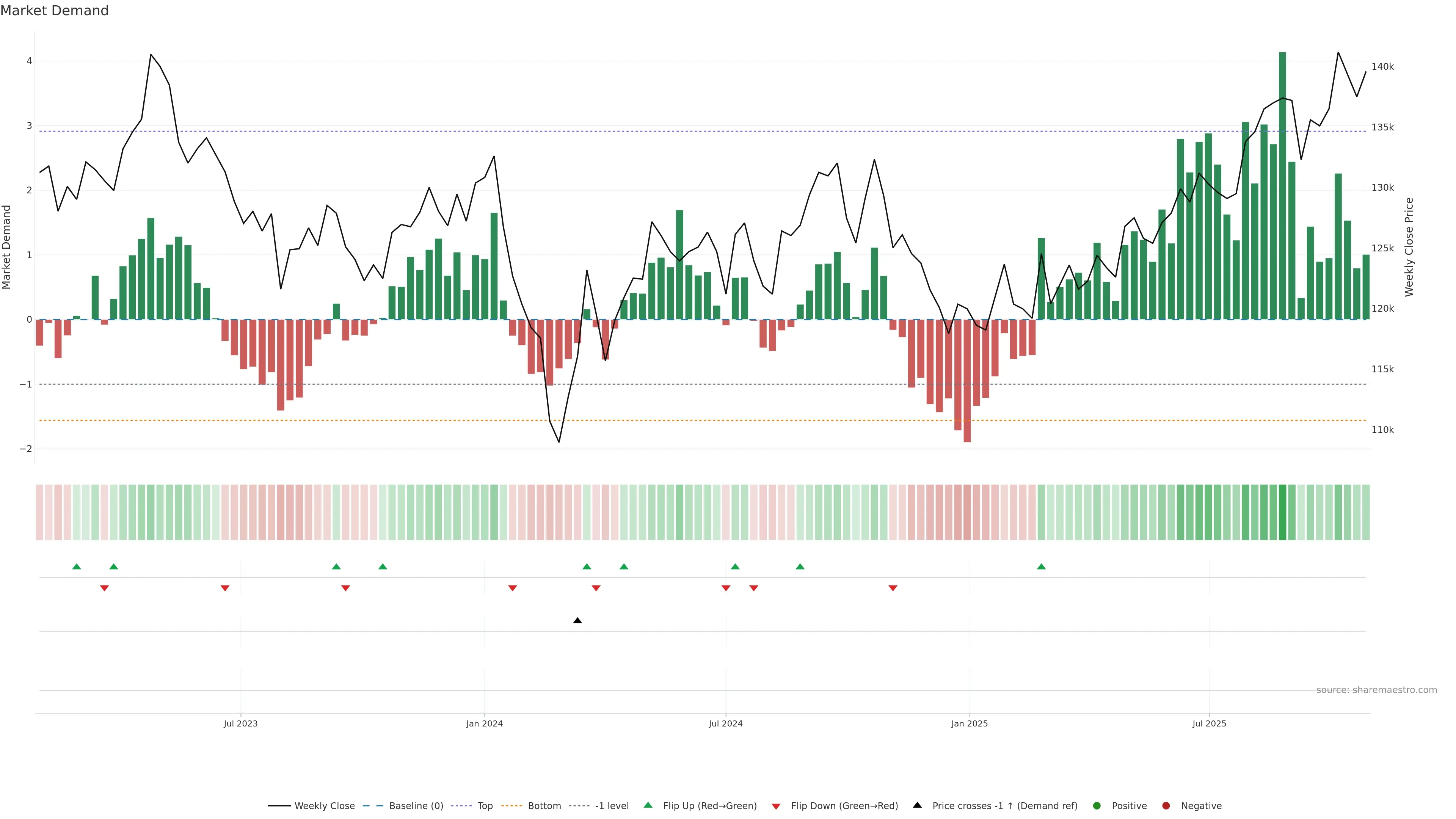Click the darkest green heat strip cell
Image resolution: width=1456 pixels, height=819 pixels.
click(1282, 512)
